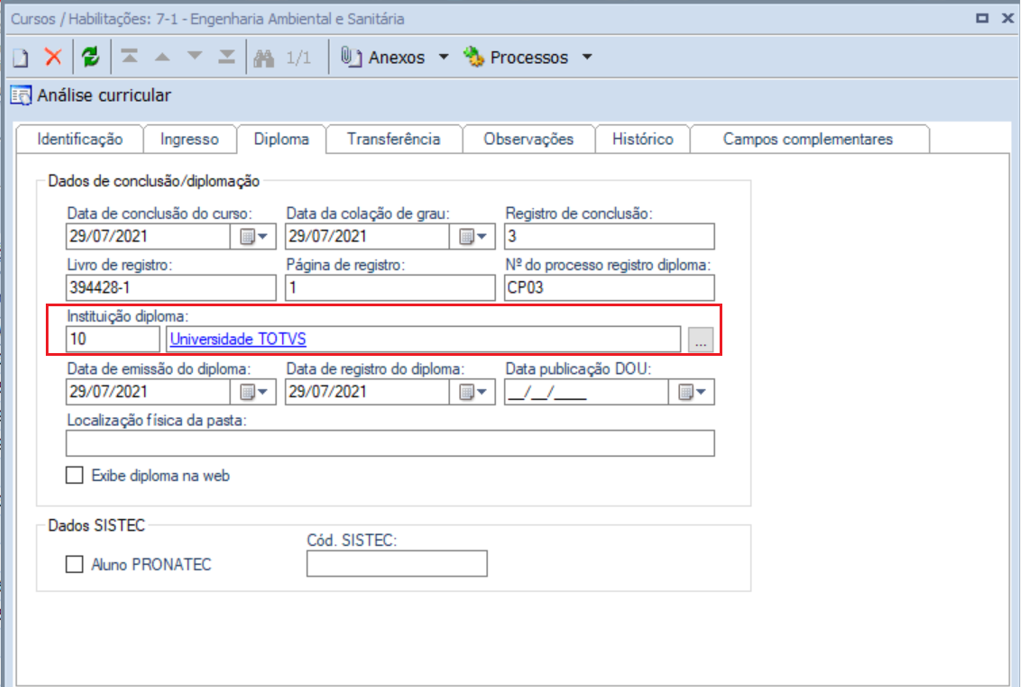Open calendar for Data de registro do diploma
The image size is (1021, 687).
point(473,392)
